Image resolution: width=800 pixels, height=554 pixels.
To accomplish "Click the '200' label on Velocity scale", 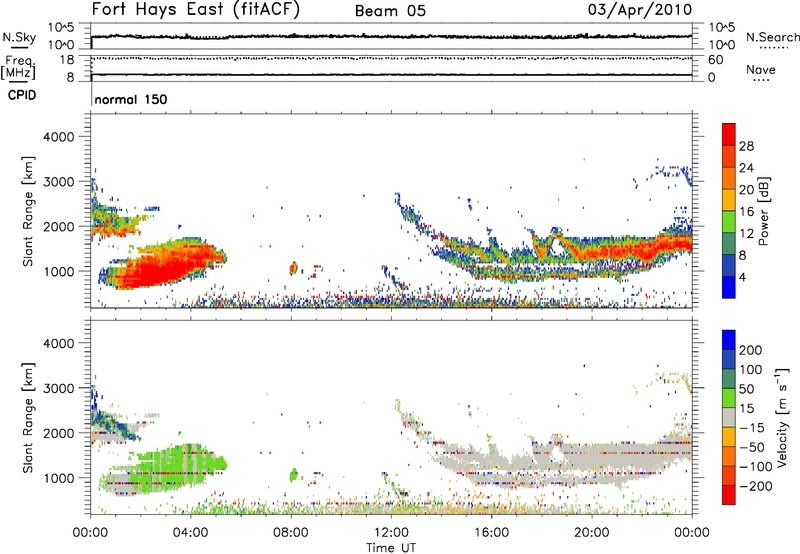I will click(750, 350).
